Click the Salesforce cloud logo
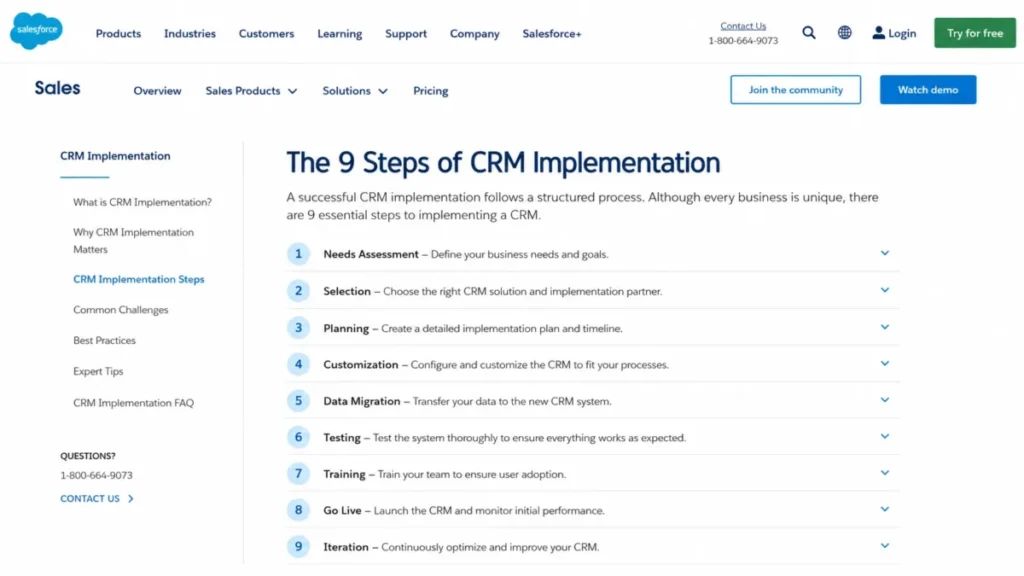The image size is (1024, 576). 37,31
